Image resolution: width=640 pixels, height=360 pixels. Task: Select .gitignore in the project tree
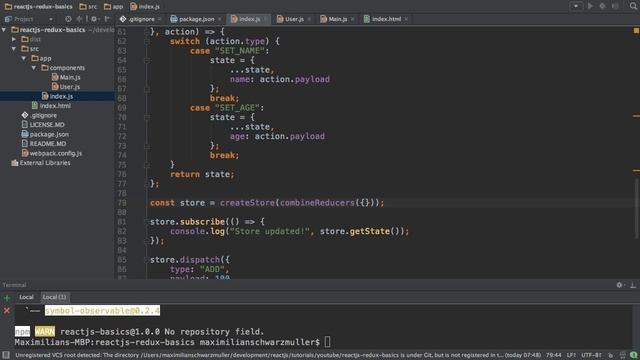click(39, 115)
